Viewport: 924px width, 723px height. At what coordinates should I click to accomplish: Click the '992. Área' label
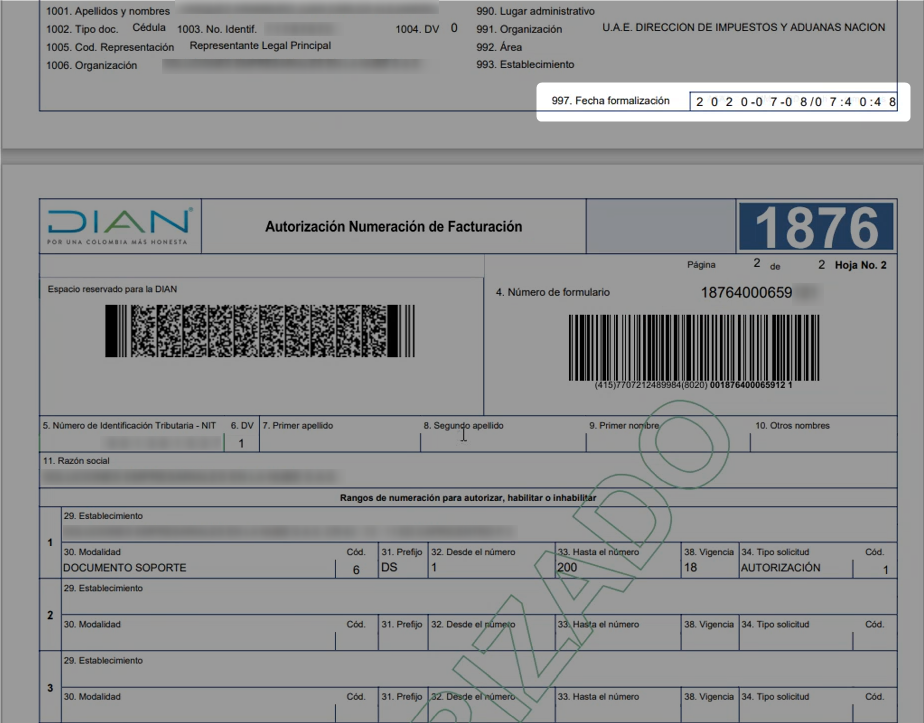499,47
